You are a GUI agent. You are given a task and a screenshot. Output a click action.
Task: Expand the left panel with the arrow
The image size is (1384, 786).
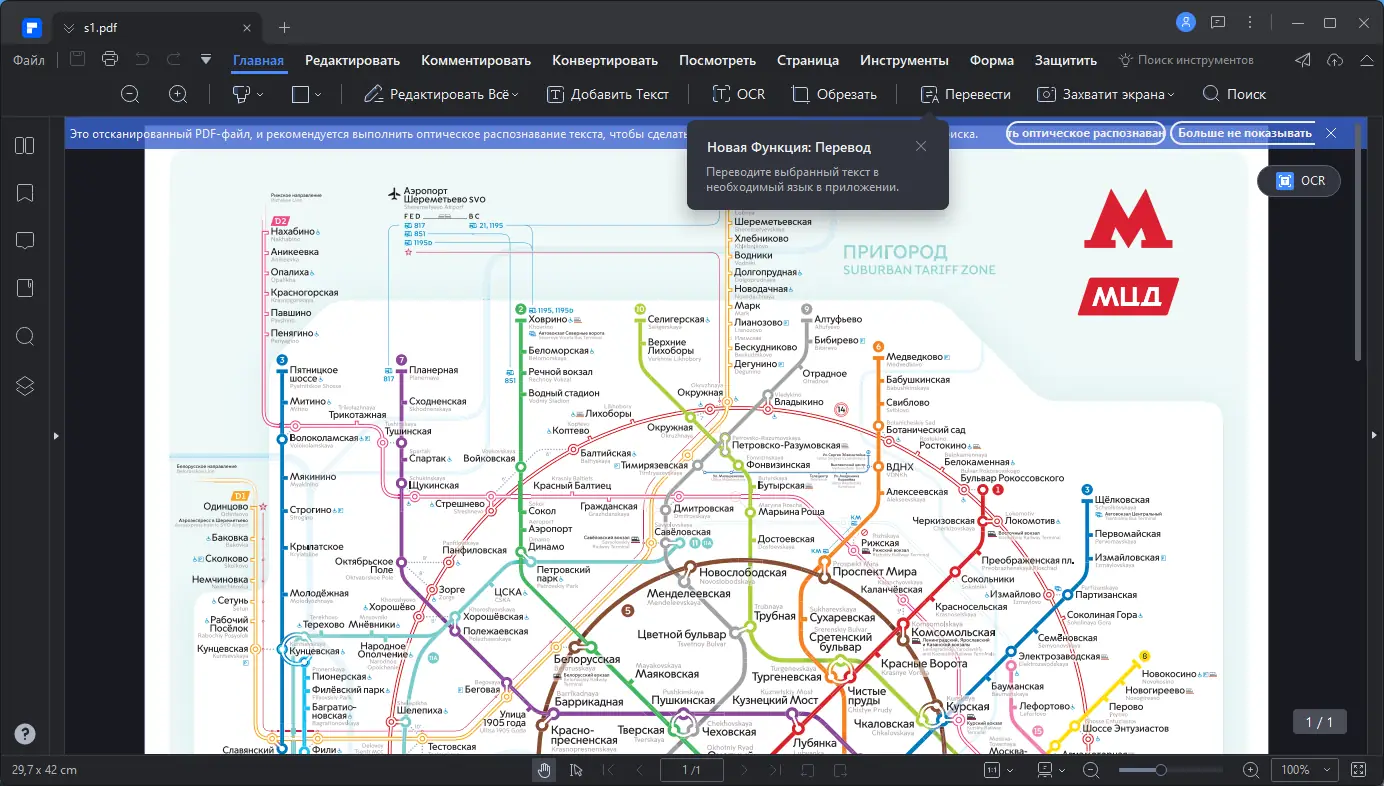(x=58, y=436)
